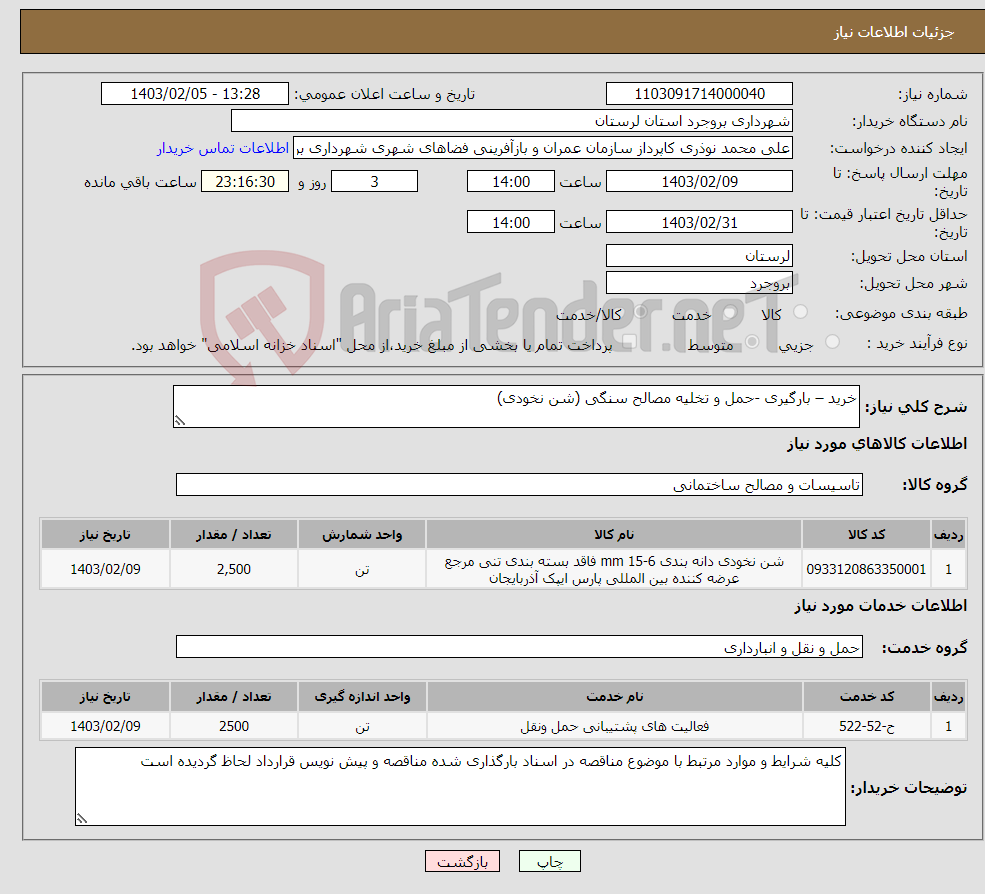Click the general need description textarea
This screenshot has width=985, height=894.
coord(516,406)
